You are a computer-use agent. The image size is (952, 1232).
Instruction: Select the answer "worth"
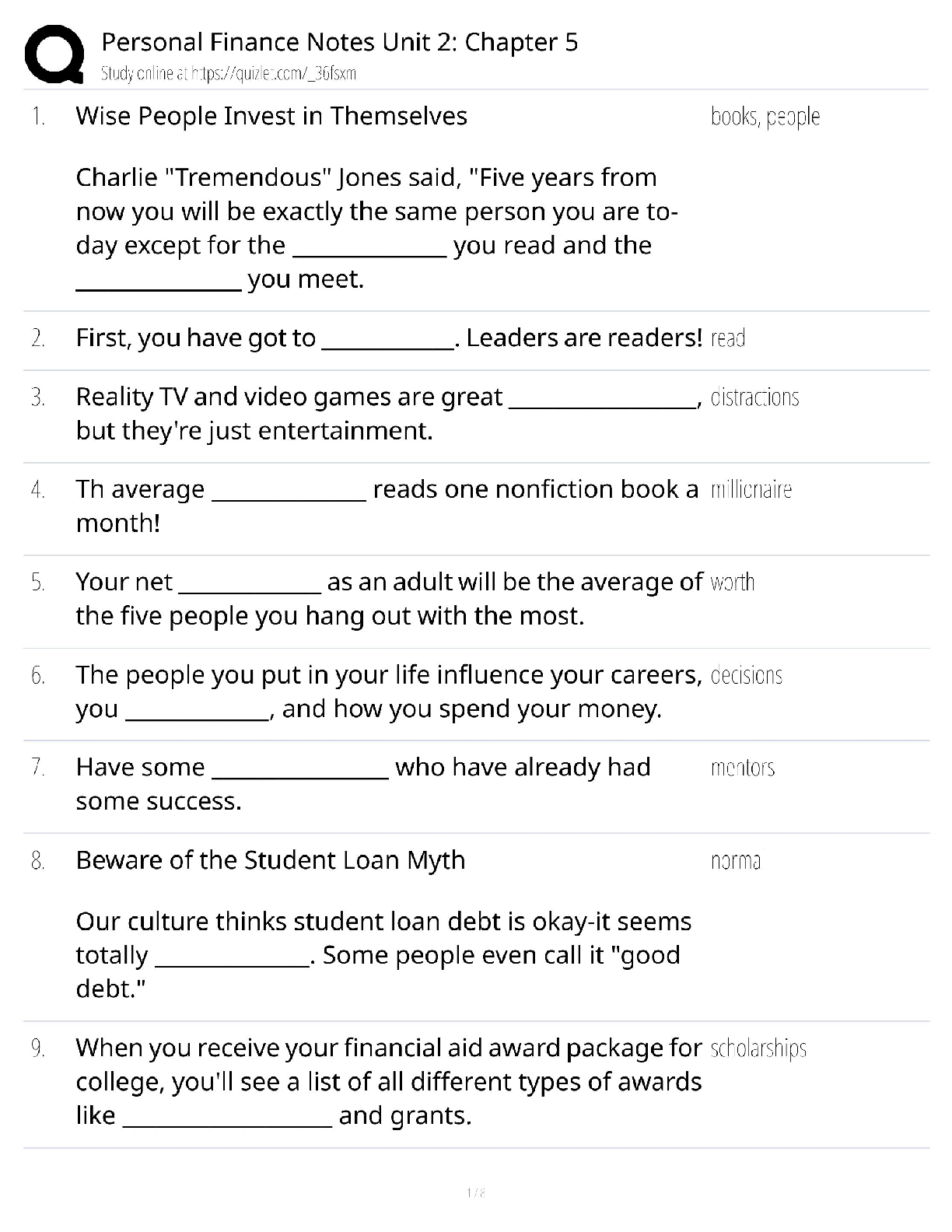click(733, 583)
